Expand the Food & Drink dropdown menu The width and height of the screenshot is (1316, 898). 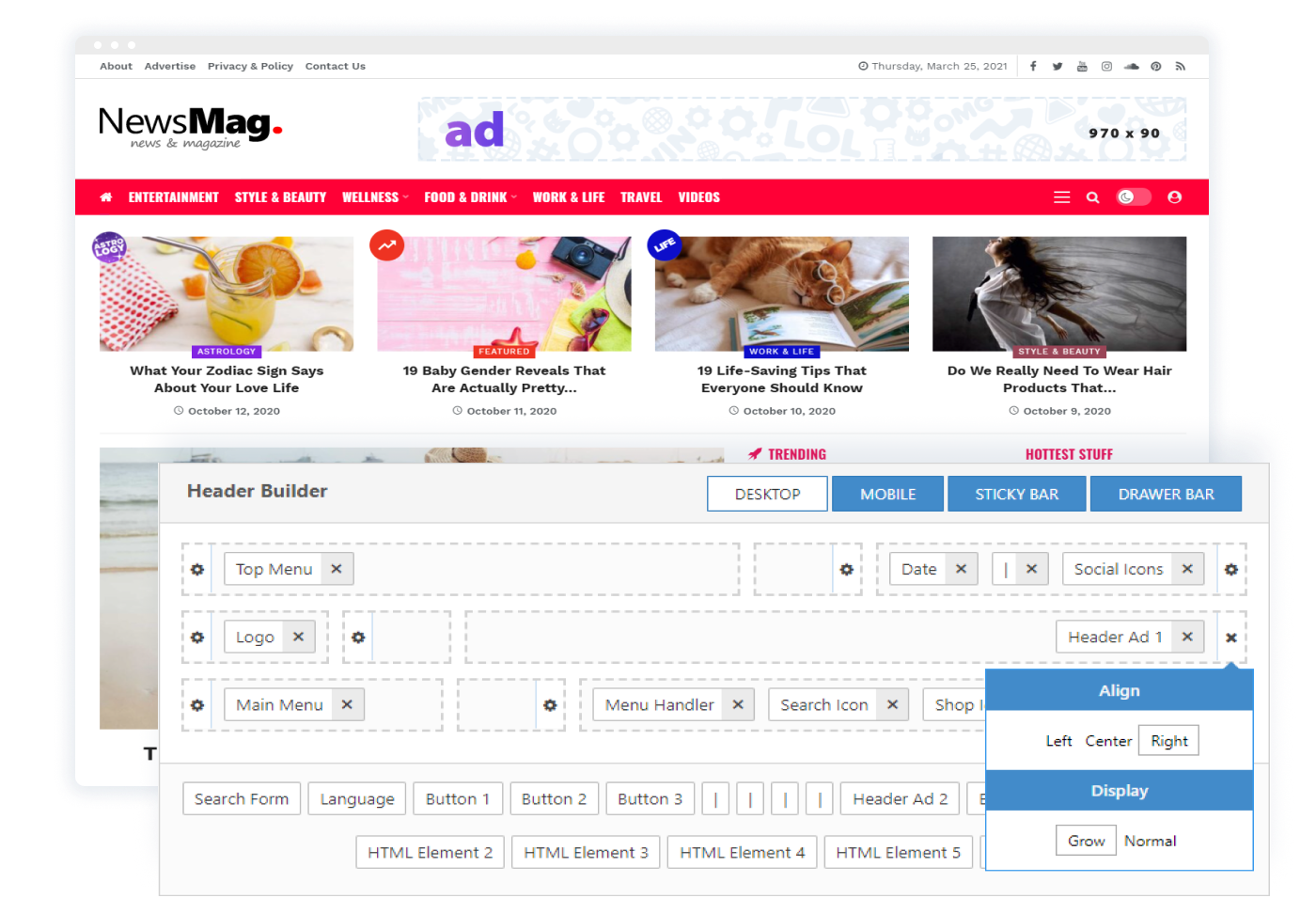pyautogui.click(x=470, y=197)
